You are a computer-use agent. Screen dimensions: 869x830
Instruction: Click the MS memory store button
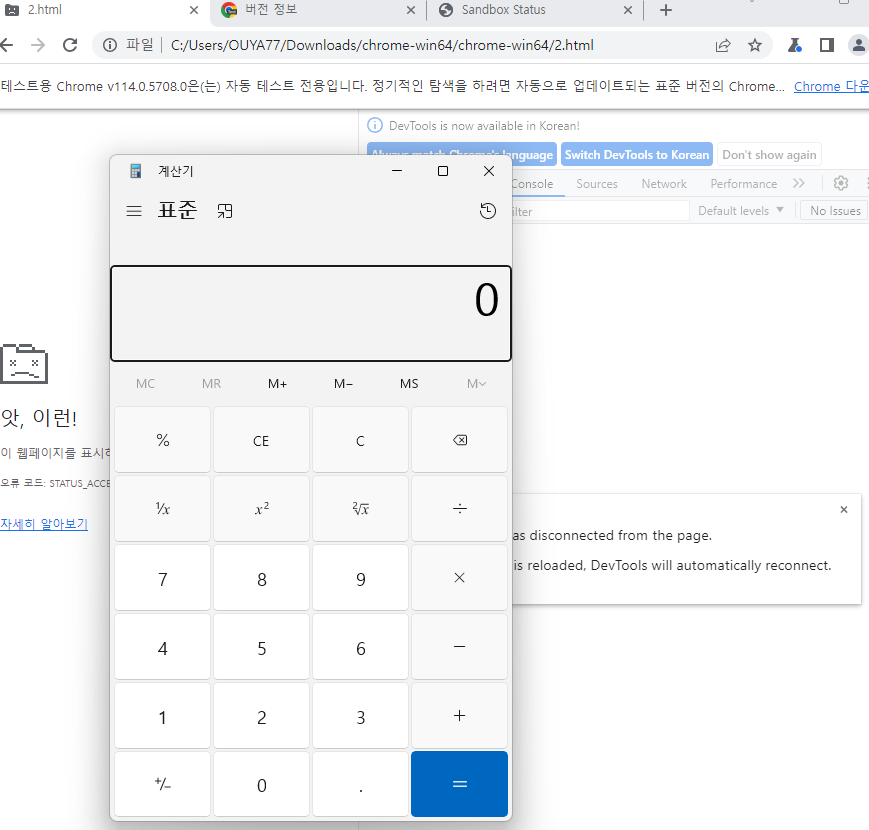point(409,383)
